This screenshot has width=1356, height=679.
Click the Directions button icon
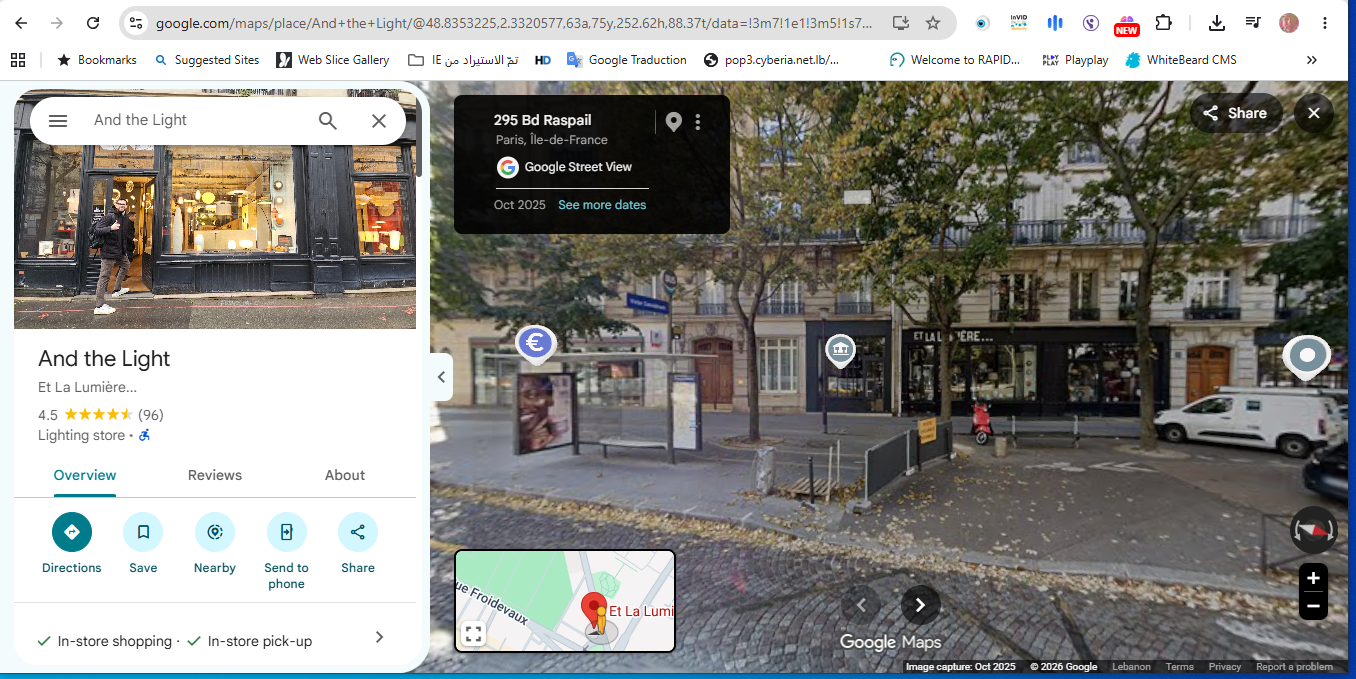72,532
